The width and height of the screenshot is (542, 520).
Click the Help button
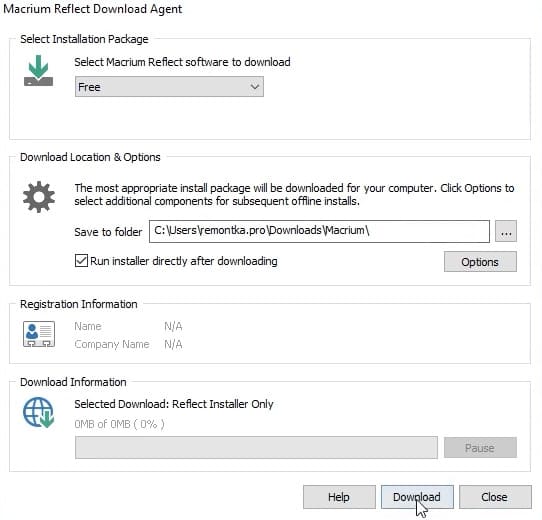339,497
